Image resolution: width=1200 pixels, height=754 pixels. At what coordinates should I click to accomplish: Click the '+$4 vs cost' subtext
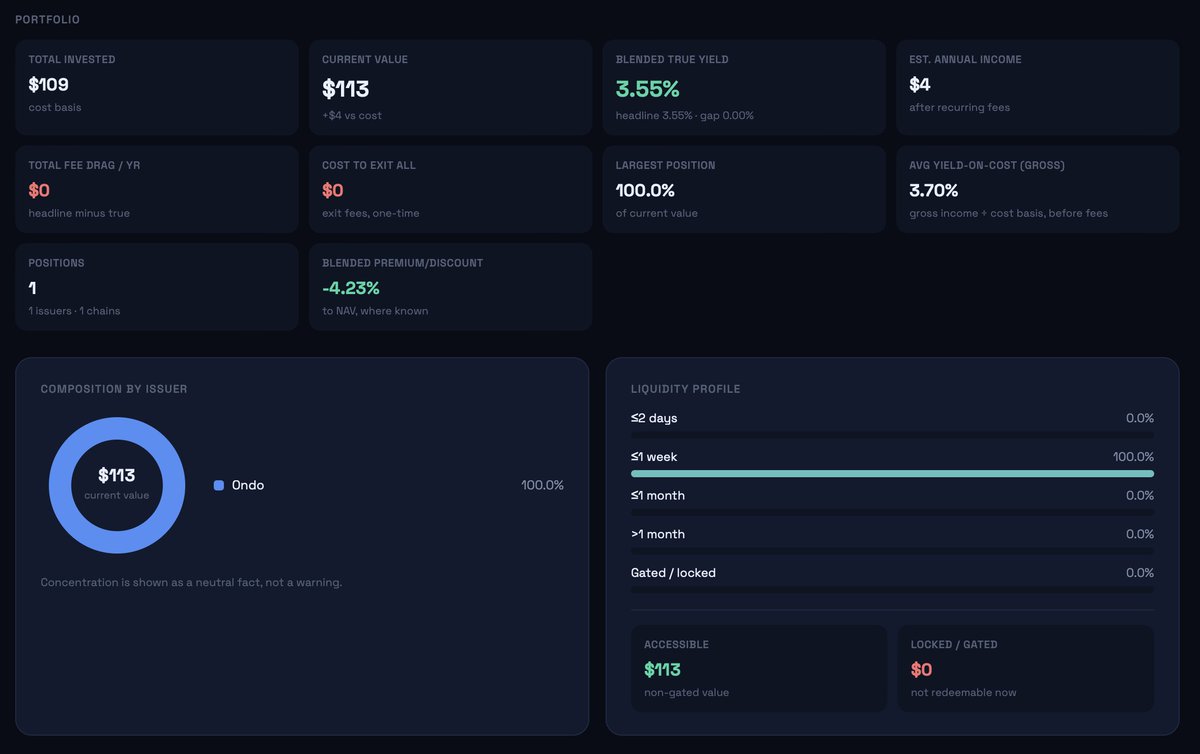click(x=352, y=115)
